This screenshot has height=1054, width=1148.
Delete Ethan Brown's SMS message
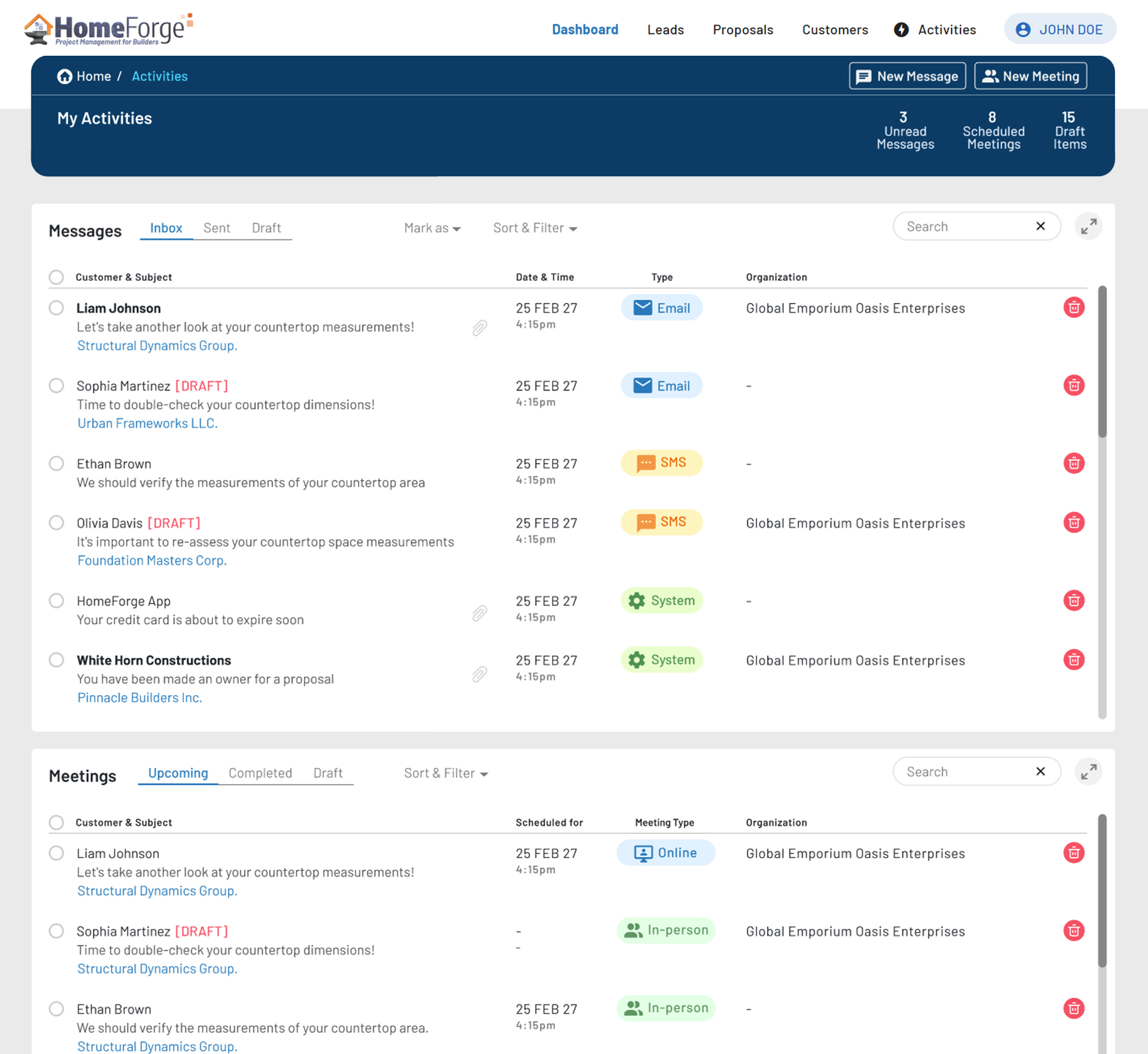tap(1073, 463)
